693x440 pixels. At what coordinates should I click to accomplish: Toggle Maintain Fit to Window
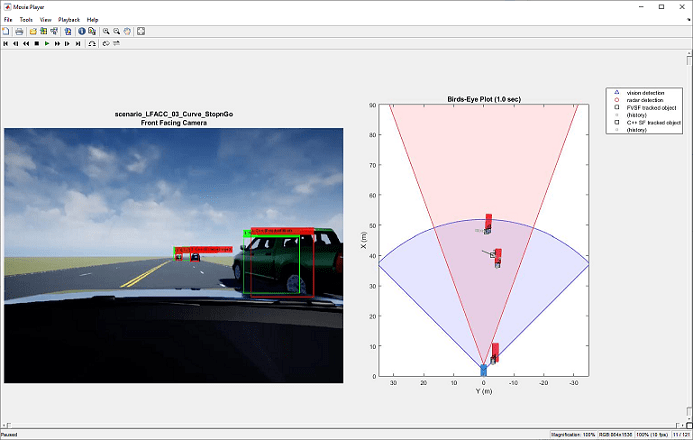click(x=141, y=31)
